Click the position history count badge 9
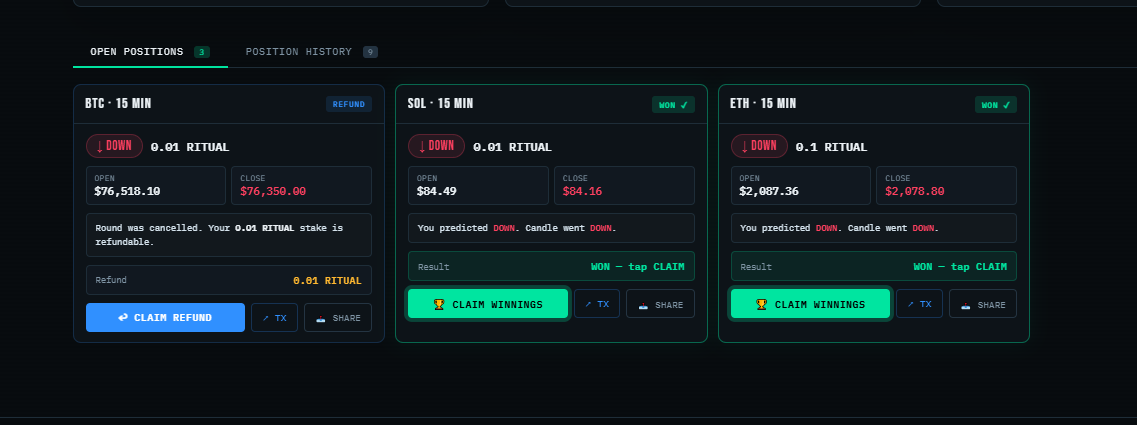1137x425 pixels. pos(371,52)
